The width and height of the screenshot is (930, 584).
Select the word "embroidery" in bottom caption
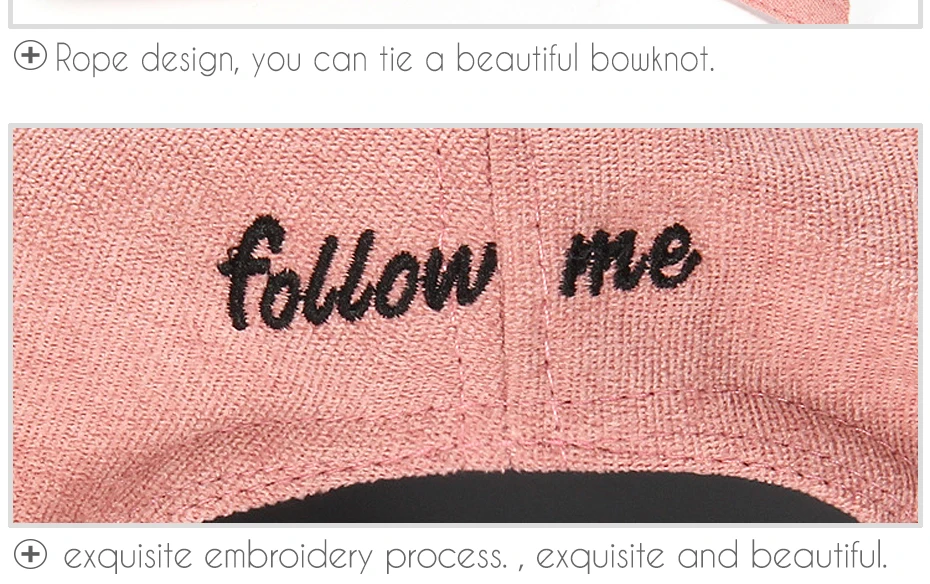(289, 556)
